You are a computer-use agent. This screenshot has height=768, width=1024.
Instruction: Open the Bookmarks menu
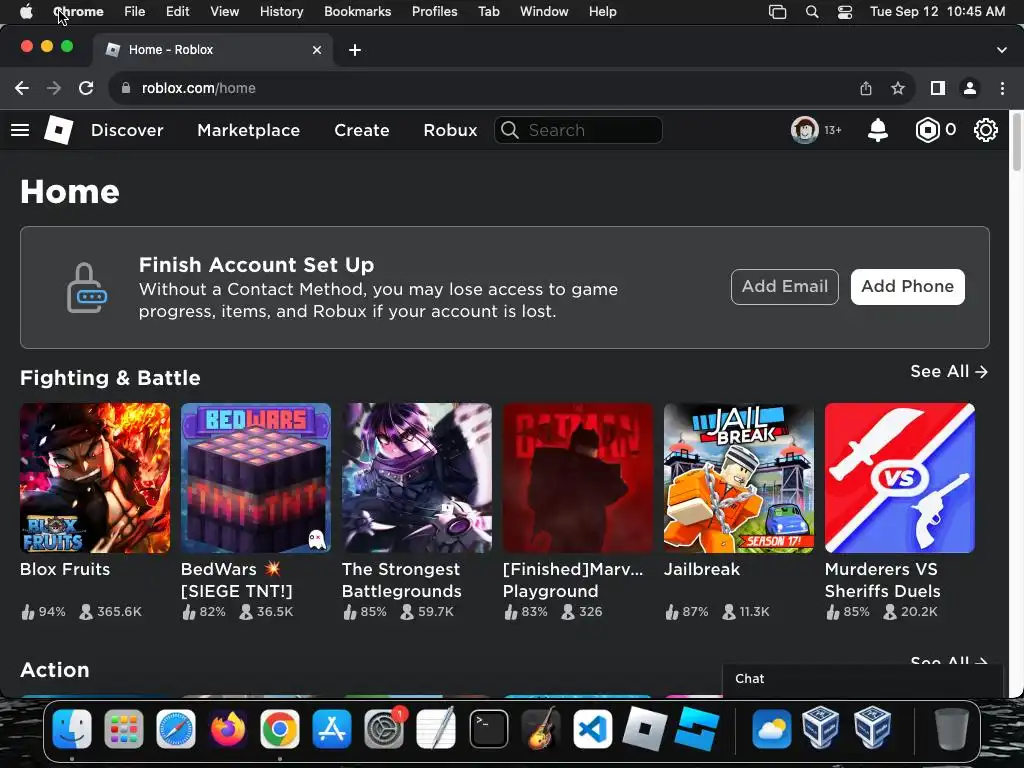(x=357, y=12)
